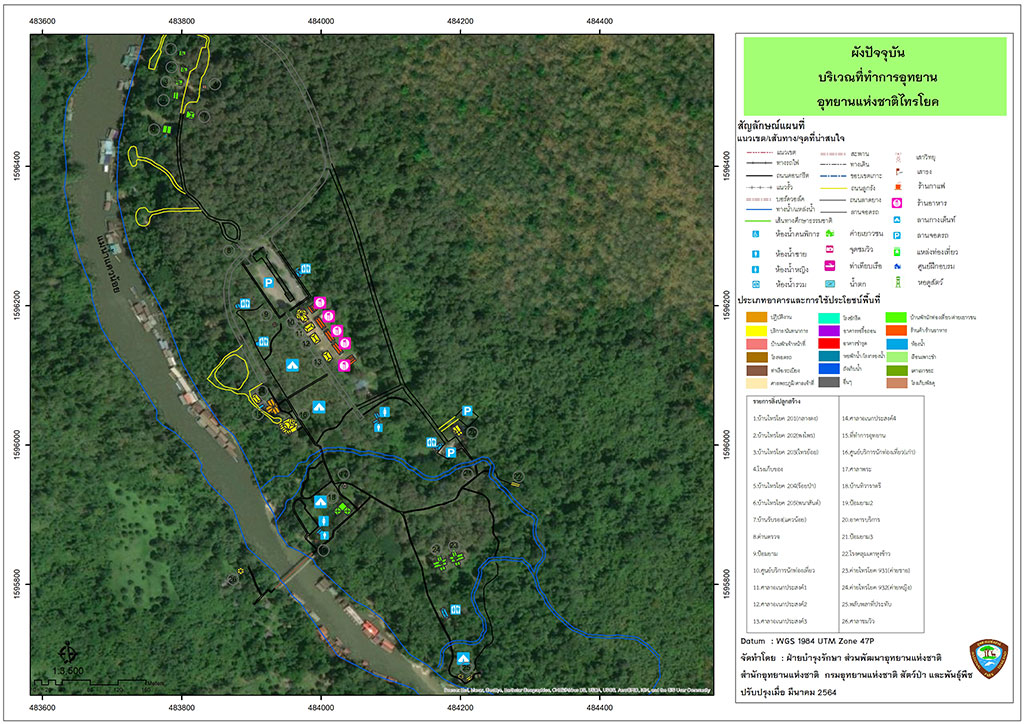Select the green tourist attraction legend icon

pyautogui.click(x=898, y=251)
